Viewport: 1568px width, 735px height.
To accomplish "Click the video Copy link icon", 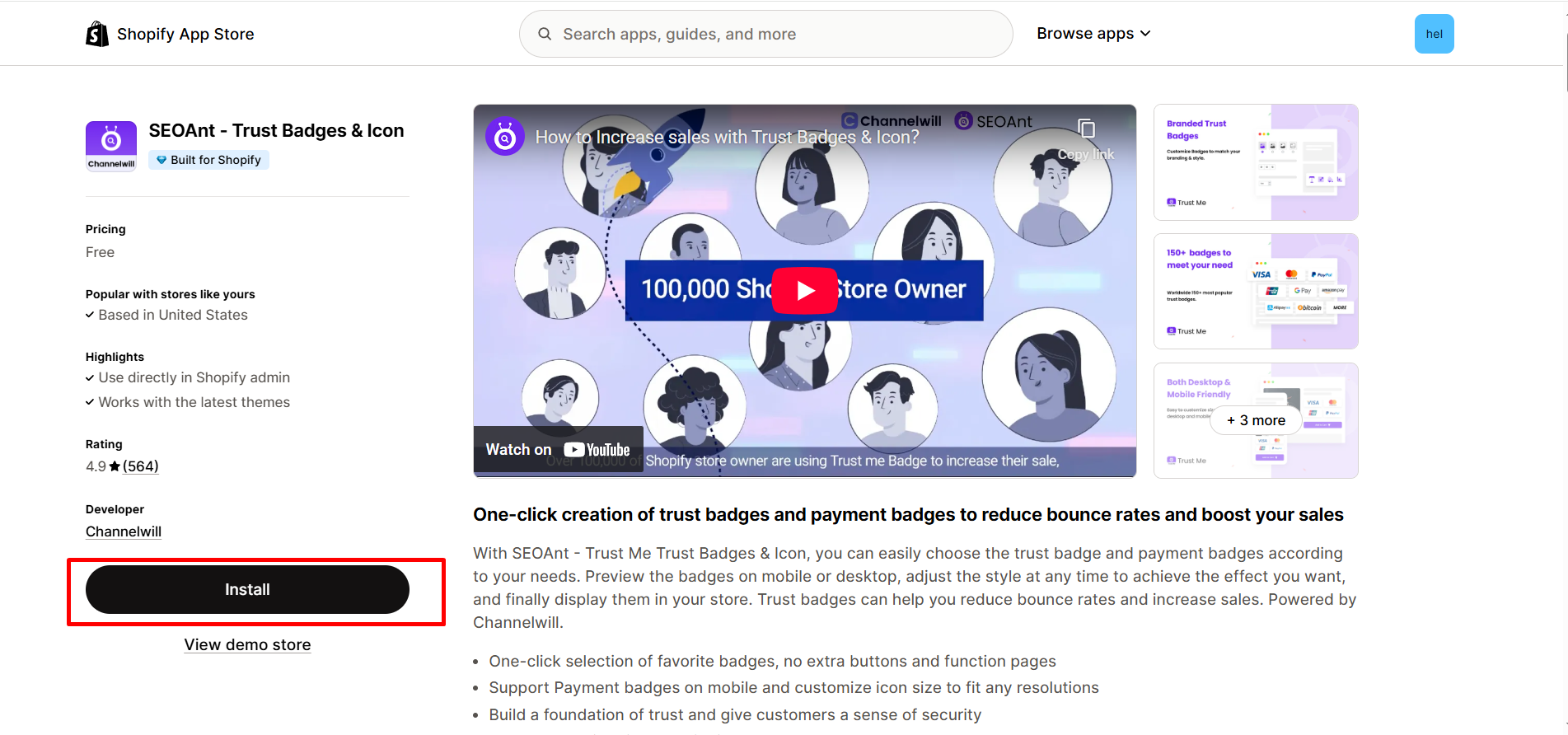I will 1086,129.
